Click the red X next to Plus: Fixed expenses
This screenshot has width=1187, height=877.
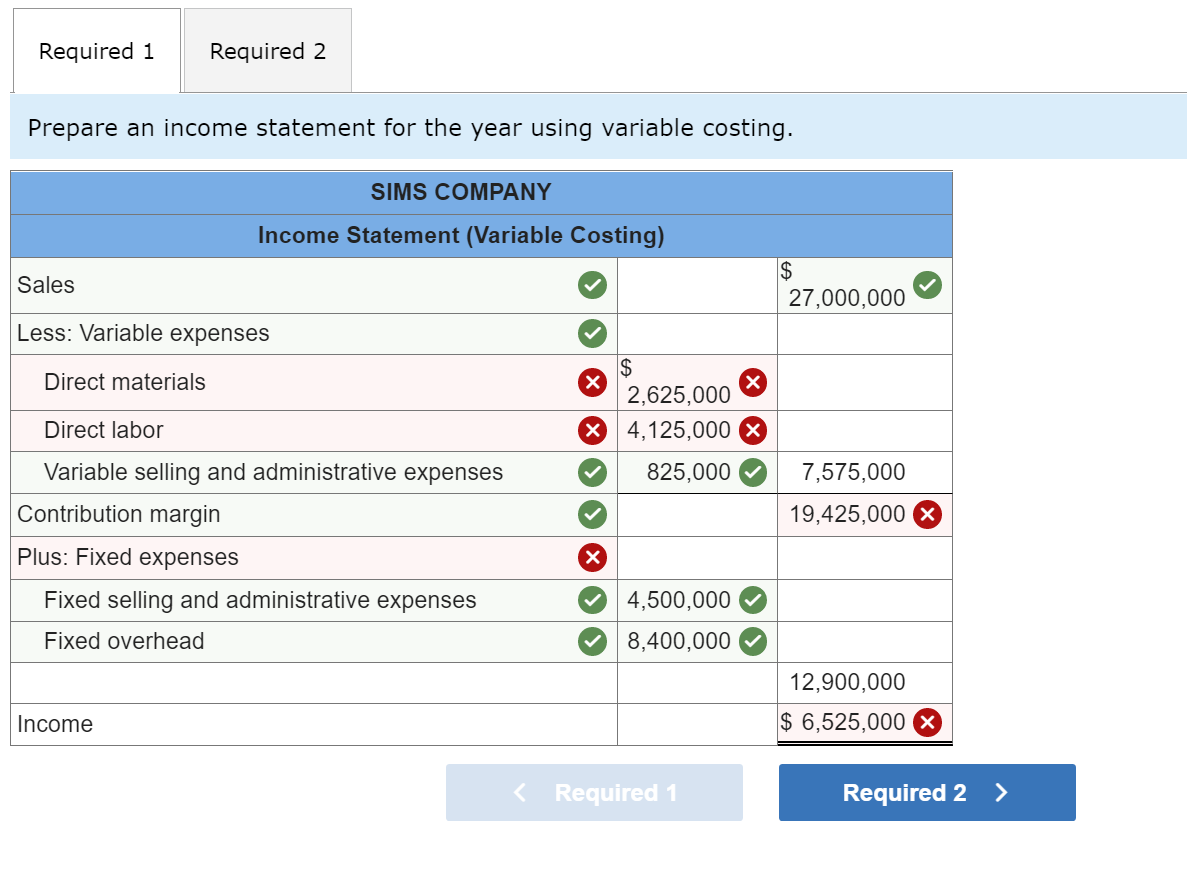592,558
